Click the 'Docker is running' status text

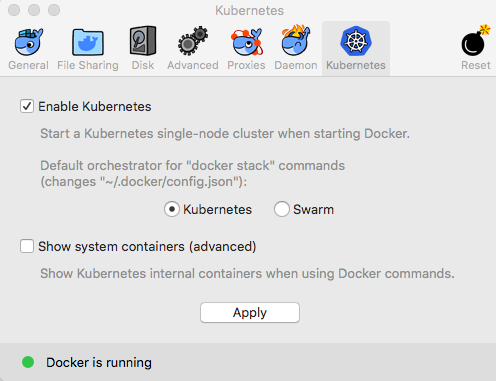[99, 363]
